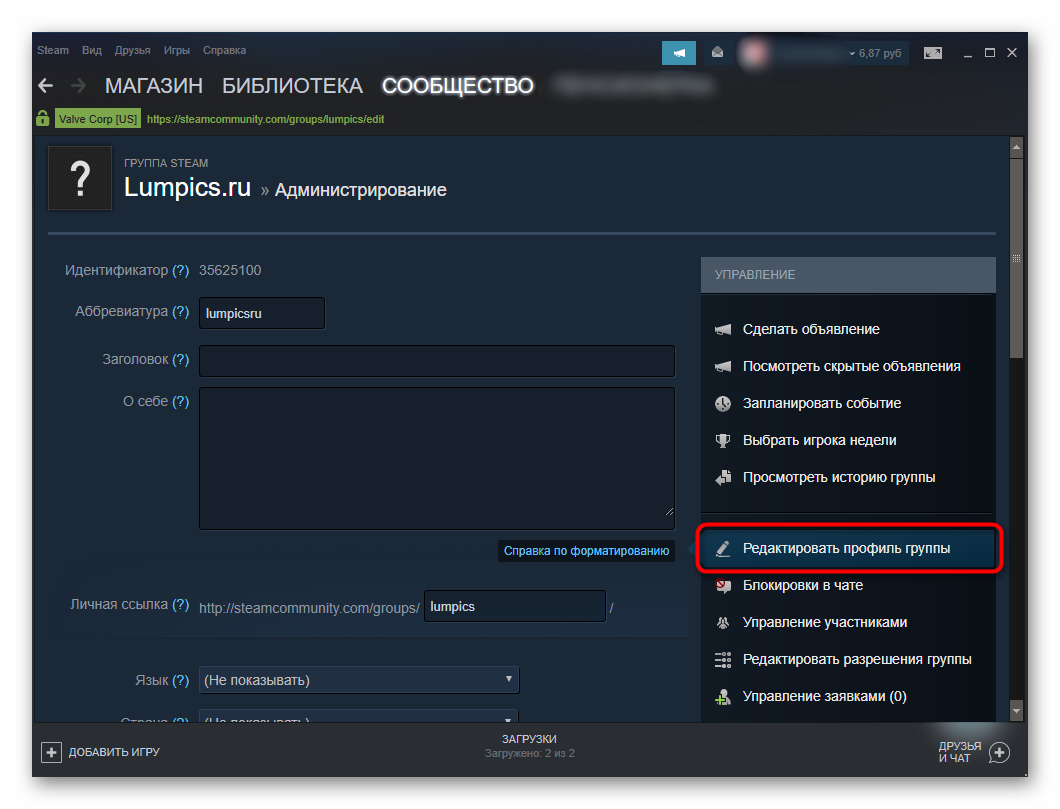This screenshot has height=809, width=1060.
Task: Click Просмотреть историю группы link
Action: pos(839,477)
